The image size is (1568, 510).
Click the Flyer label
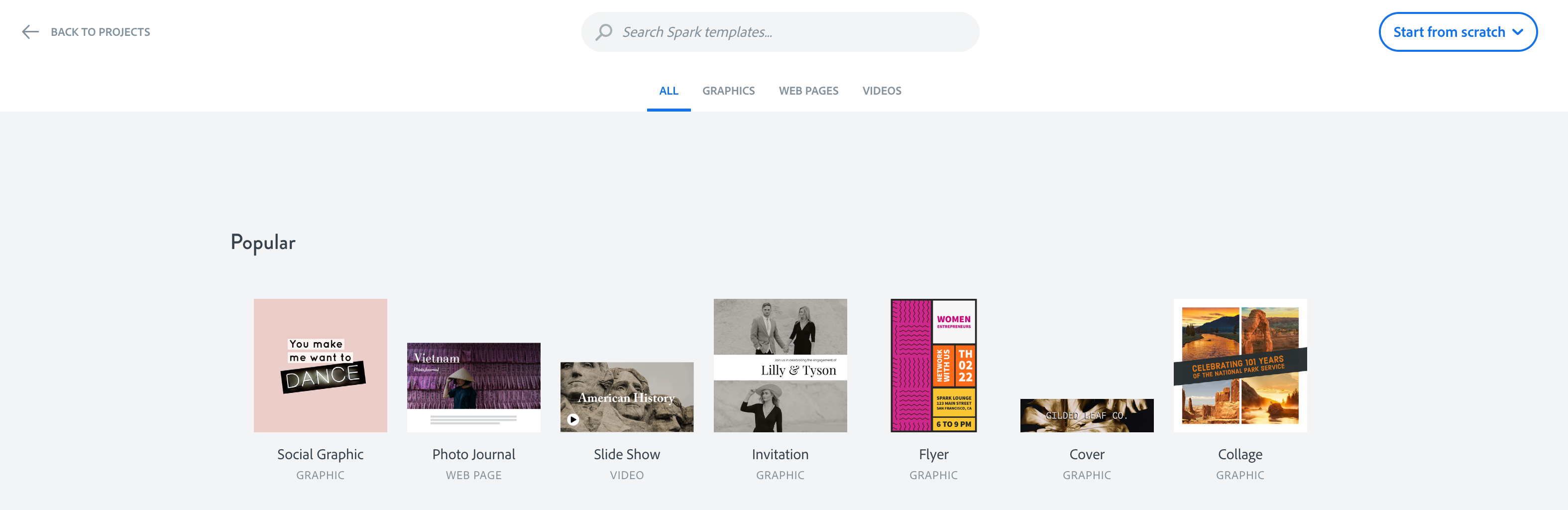934,454
